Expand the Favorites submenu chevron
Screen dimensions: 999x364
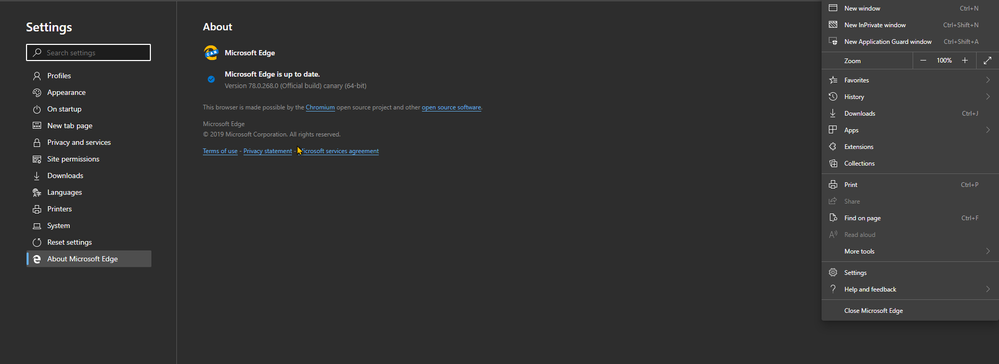(988, 80)
